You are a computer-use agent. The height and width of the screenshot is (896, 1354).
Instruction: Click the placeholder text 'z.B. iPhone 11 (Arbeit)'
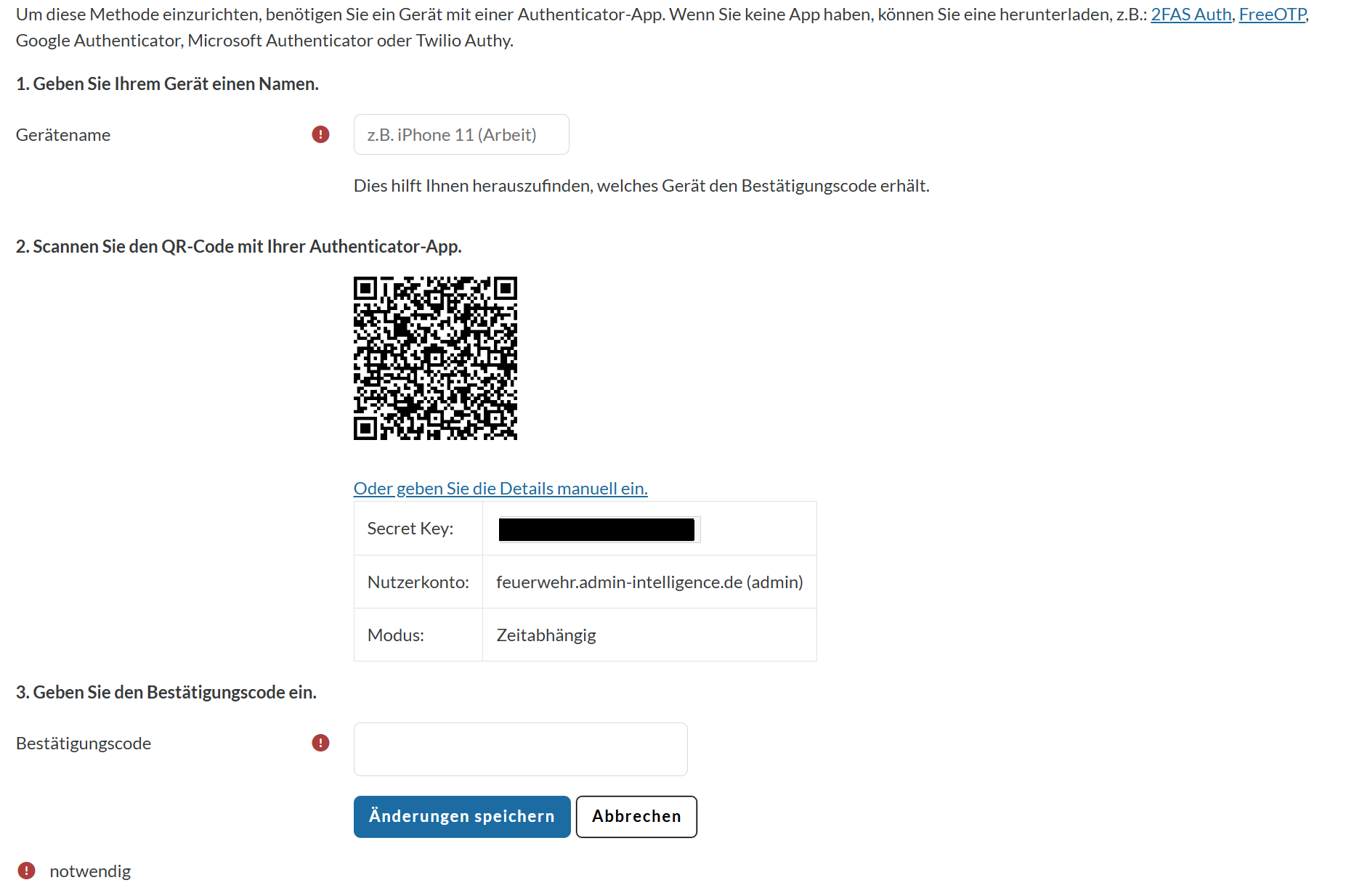pos(451,134)
